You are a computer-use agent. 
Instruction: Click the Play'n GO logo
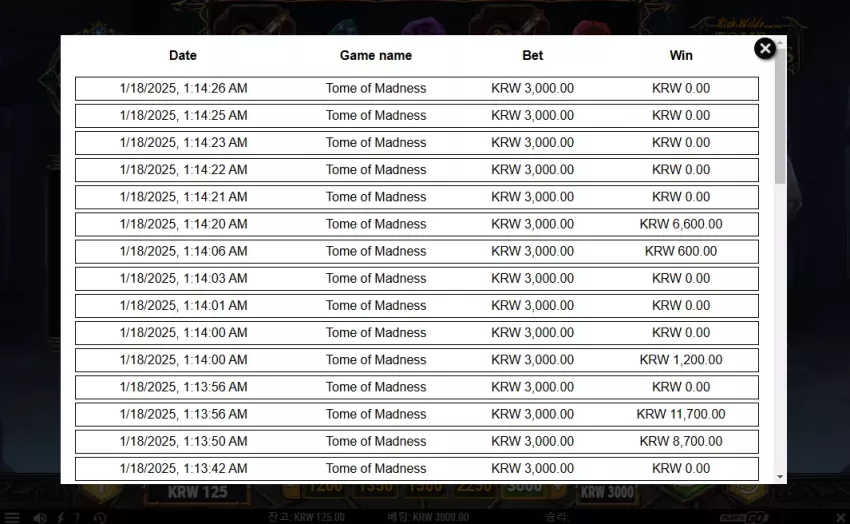click(744, 517)
